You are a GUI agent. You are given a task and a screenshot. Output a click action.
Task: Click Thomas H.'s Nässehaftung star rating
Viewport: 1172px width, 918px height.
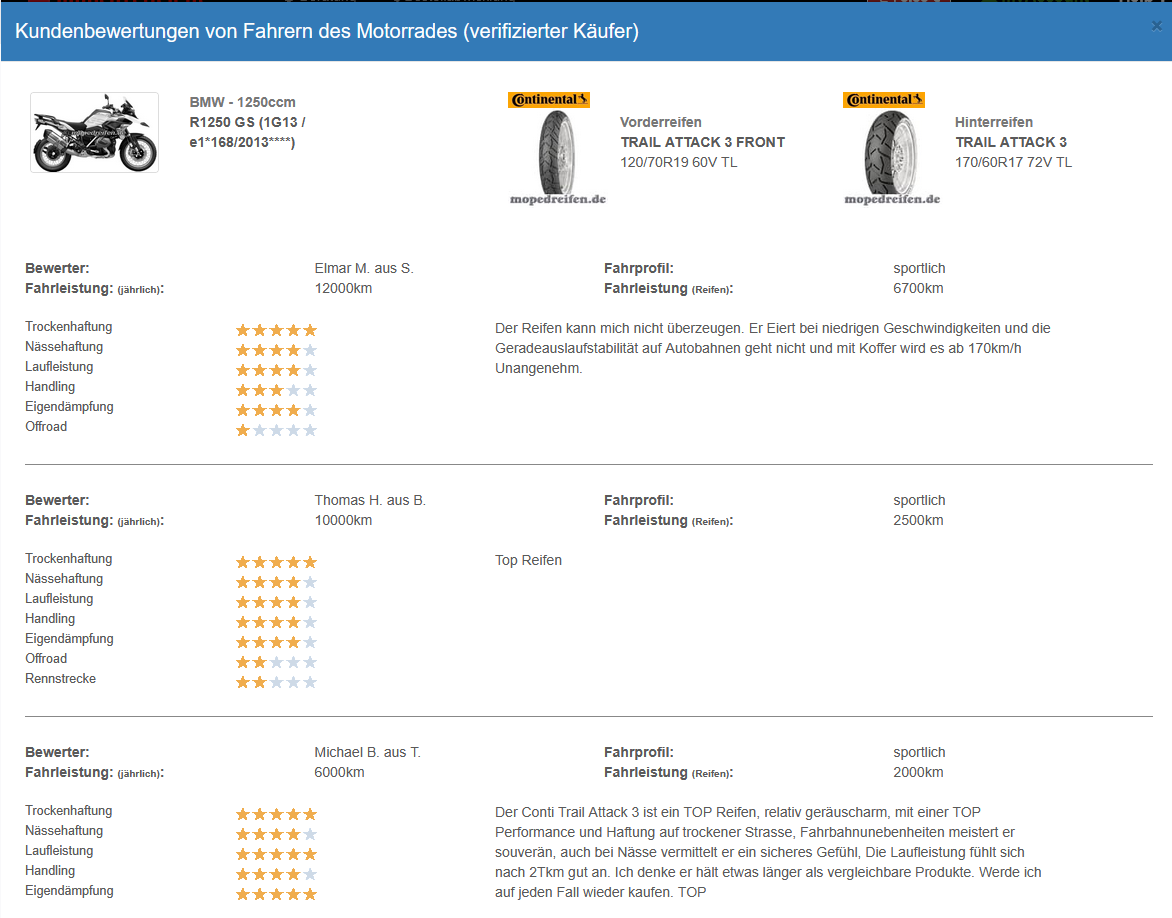pyautogui.click(x=276, y=582)
